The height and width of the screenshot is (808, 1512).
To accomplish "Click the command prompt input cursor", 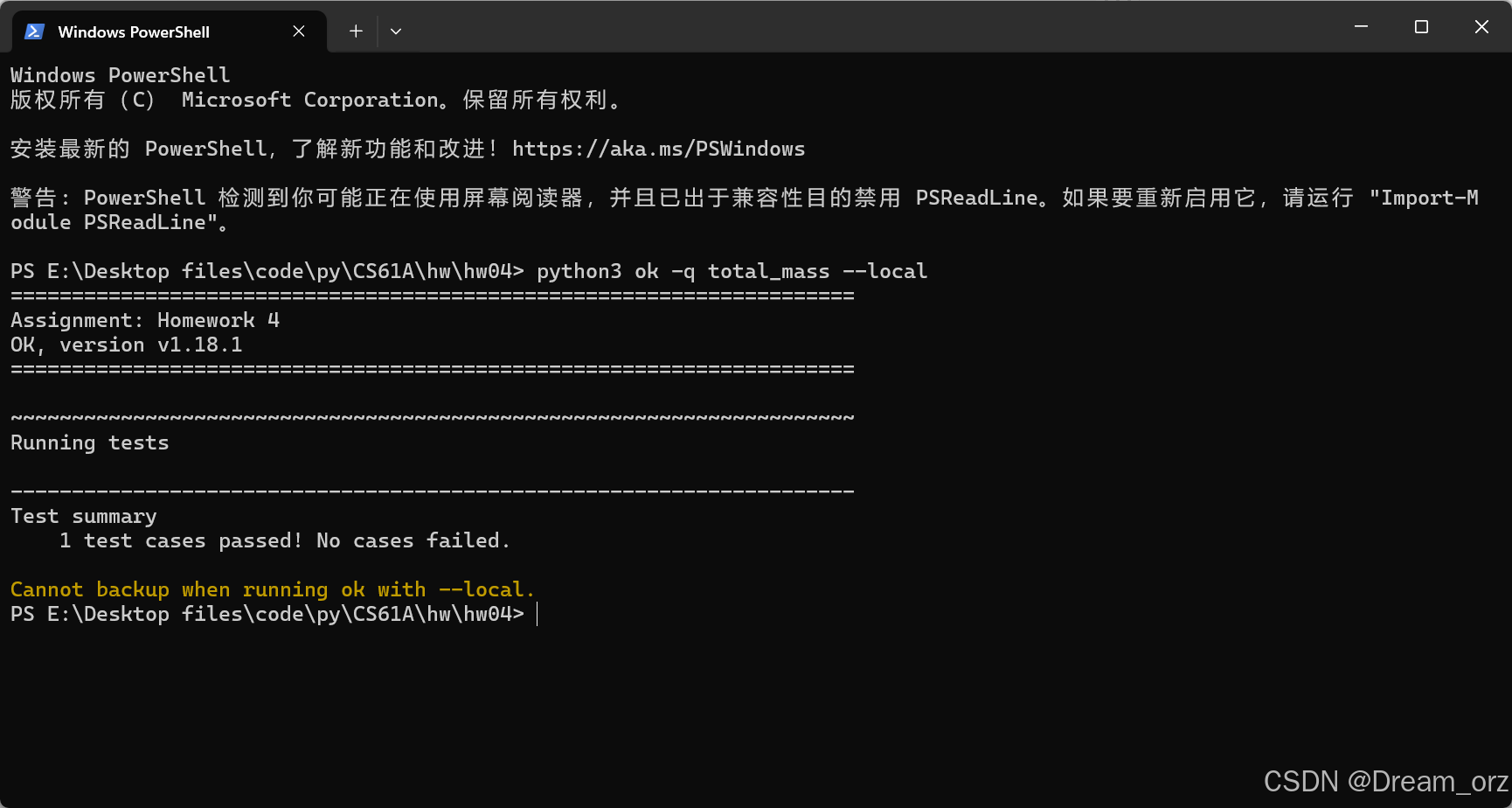I will click(x=537, y=615).
